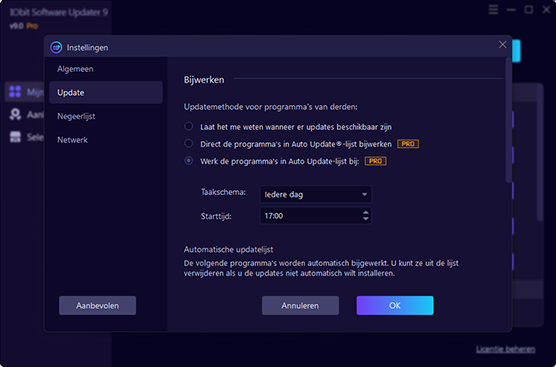The width and height of the screenshot is (556, 367).
Task: Click the 'Bijwerken' section heading
Action: tap(204, 80)
